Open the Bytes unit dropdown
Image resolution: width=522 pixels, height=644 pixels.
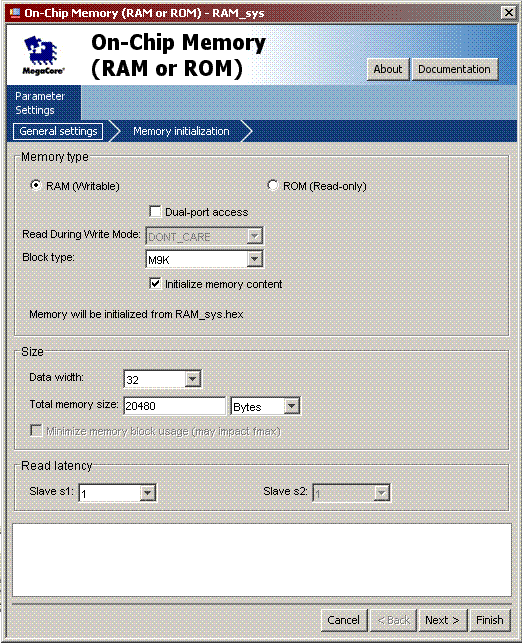pyautogui.click(x=291, y=406)
